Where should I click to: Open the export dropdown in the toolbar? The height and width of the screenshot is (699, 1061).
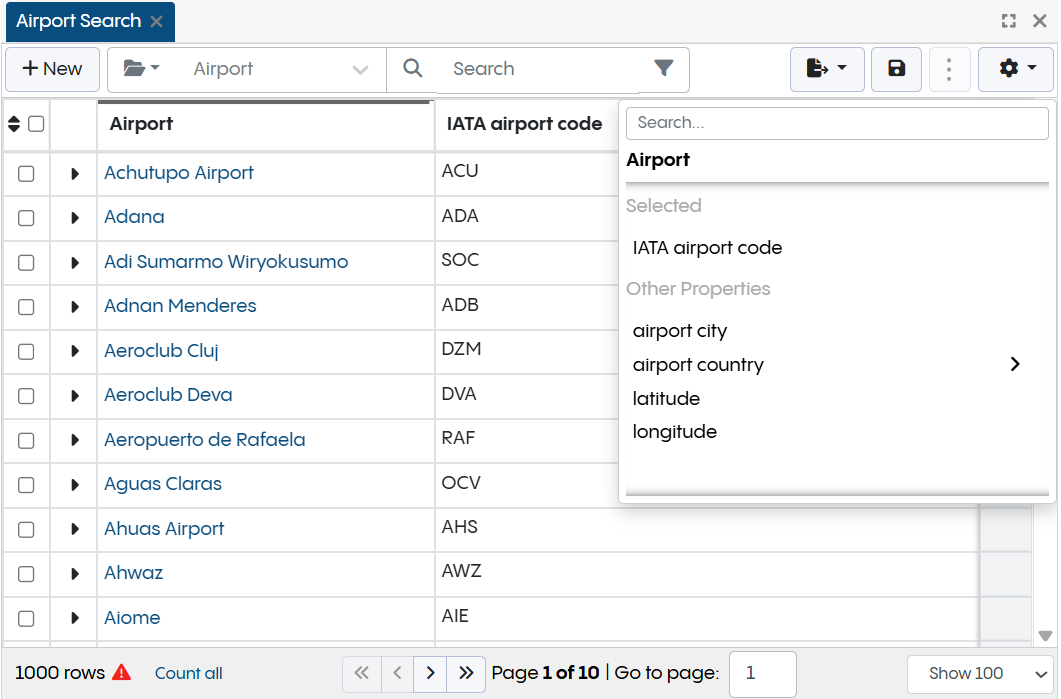coord(826,69)
